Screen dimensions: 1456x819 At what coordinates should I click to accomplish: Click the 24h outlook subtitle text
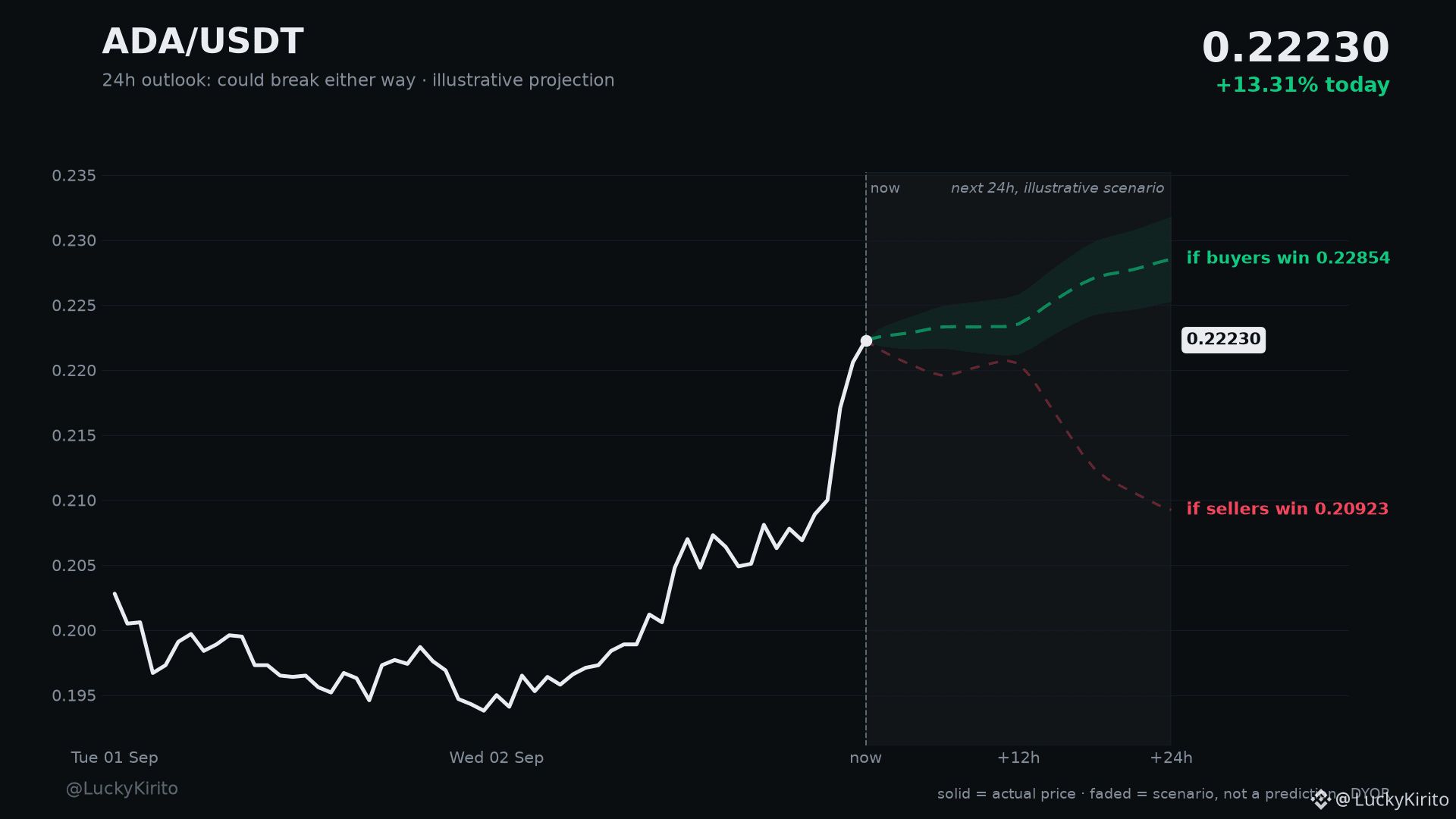(358, 80)
